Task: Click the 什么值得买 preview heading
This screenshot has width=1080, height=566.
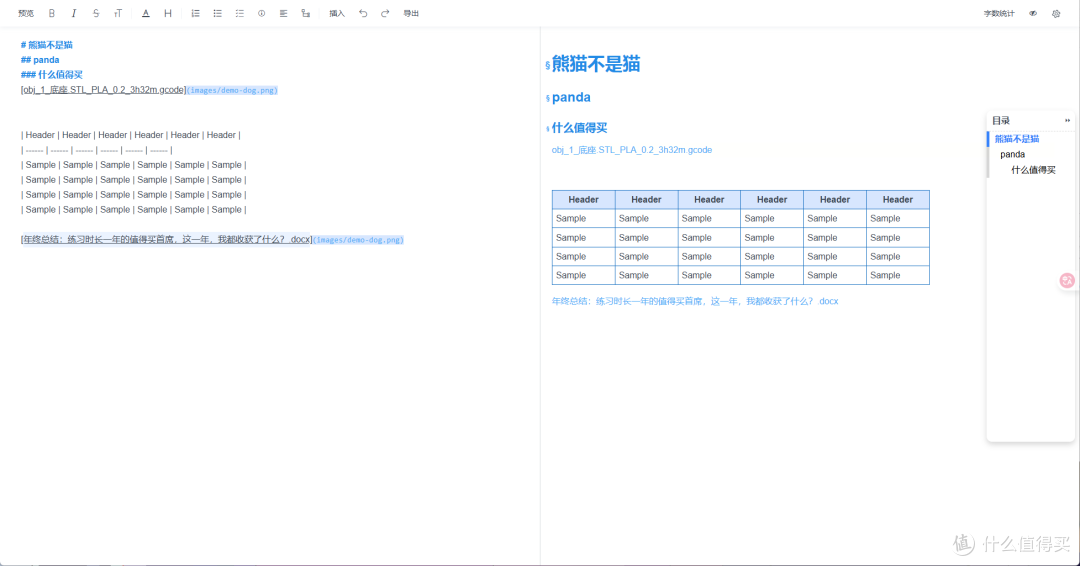Action: 579,128
